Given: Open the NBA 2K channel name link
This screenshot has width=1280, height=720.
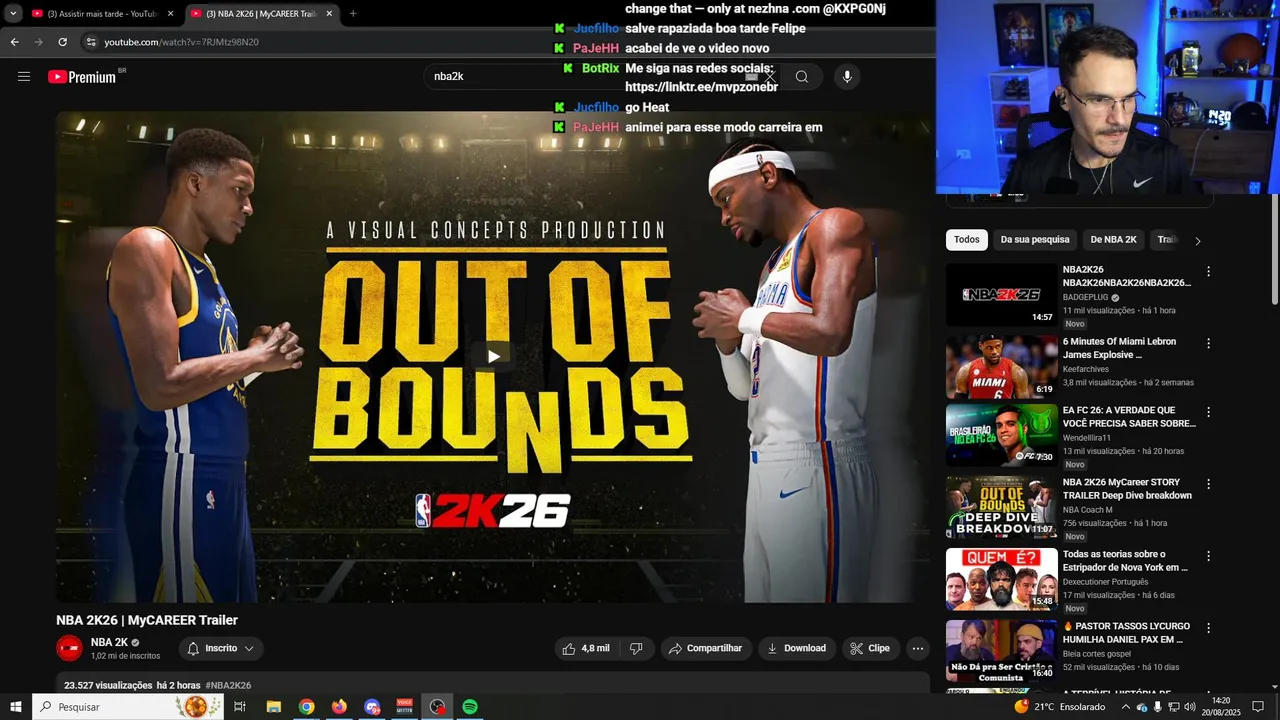Looking at the screenshot, I should point(109,643).
